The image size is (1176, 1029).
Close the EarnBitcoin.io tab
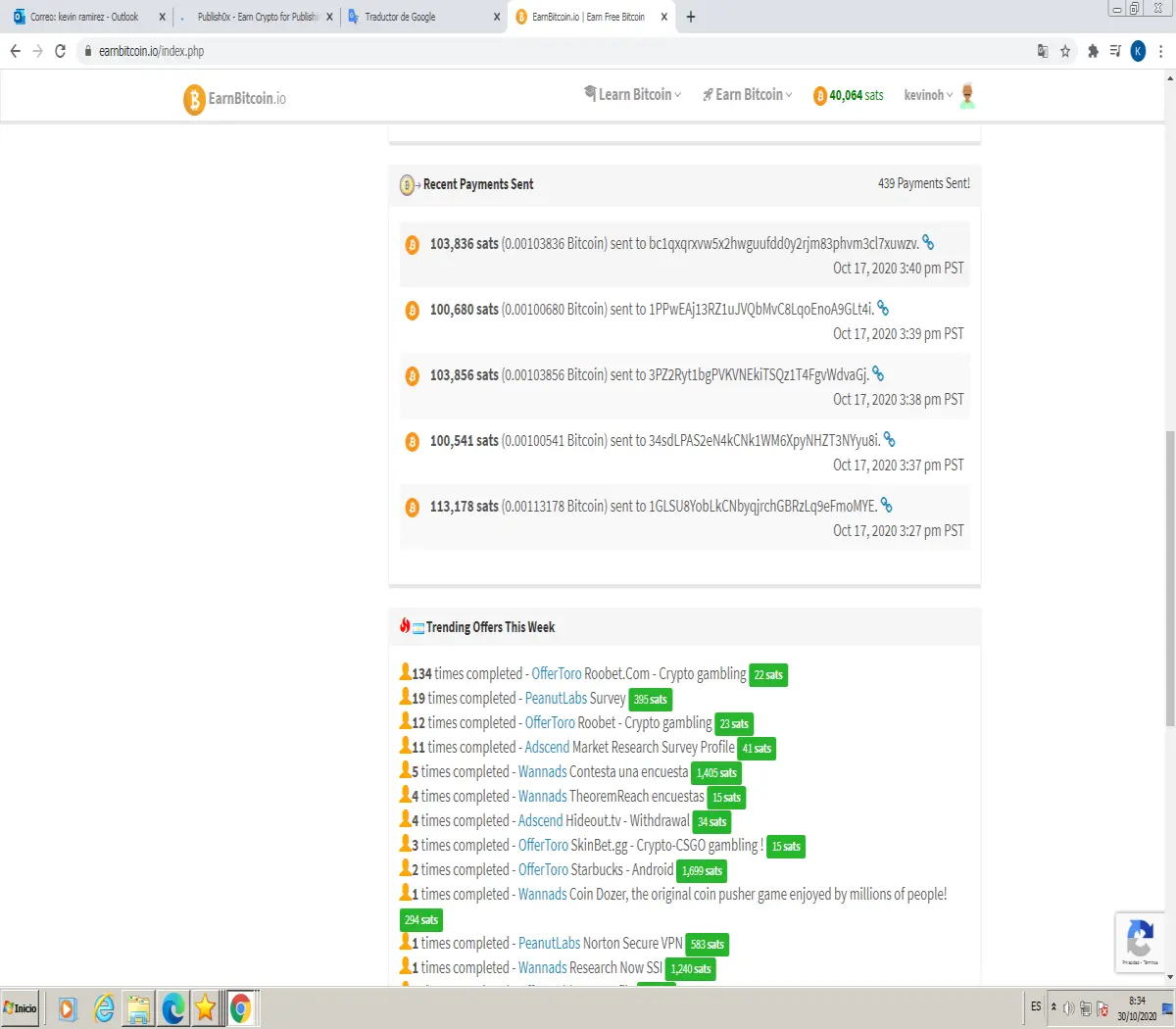pyautogui.click(x=664, y=17)
